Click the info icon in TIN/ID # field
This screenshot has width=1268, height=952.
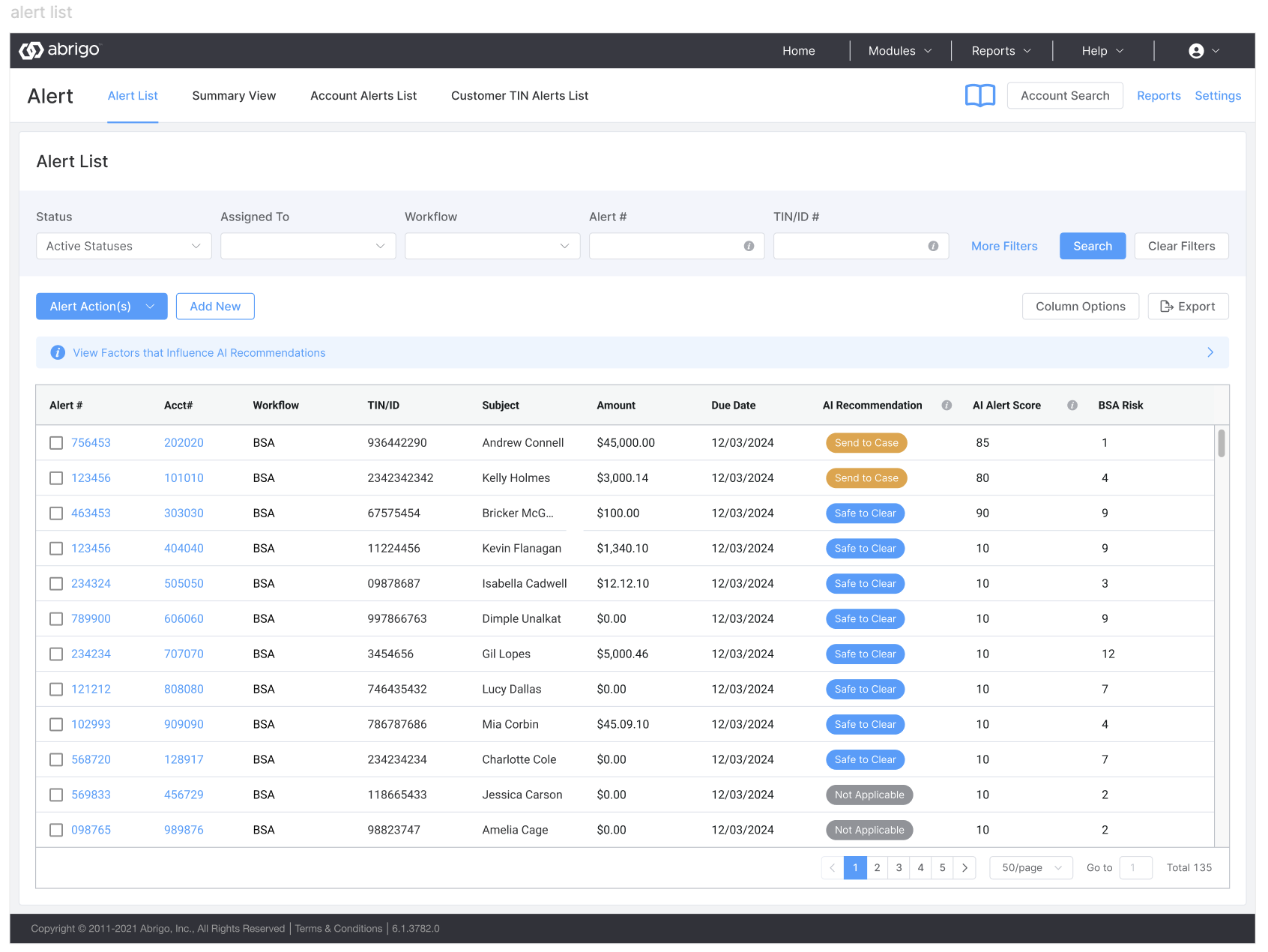933,247
